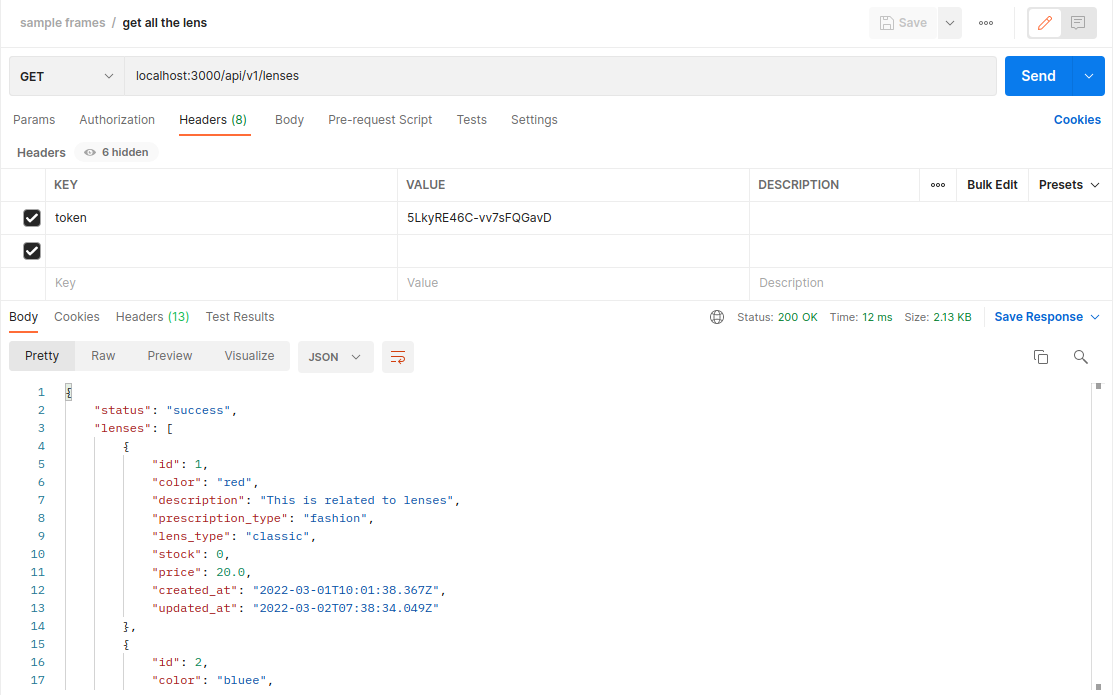Collapse the JSON response at line 1
Image resolution: width=1114 pixels, height=695 pixels.
[x=68, y=390]
